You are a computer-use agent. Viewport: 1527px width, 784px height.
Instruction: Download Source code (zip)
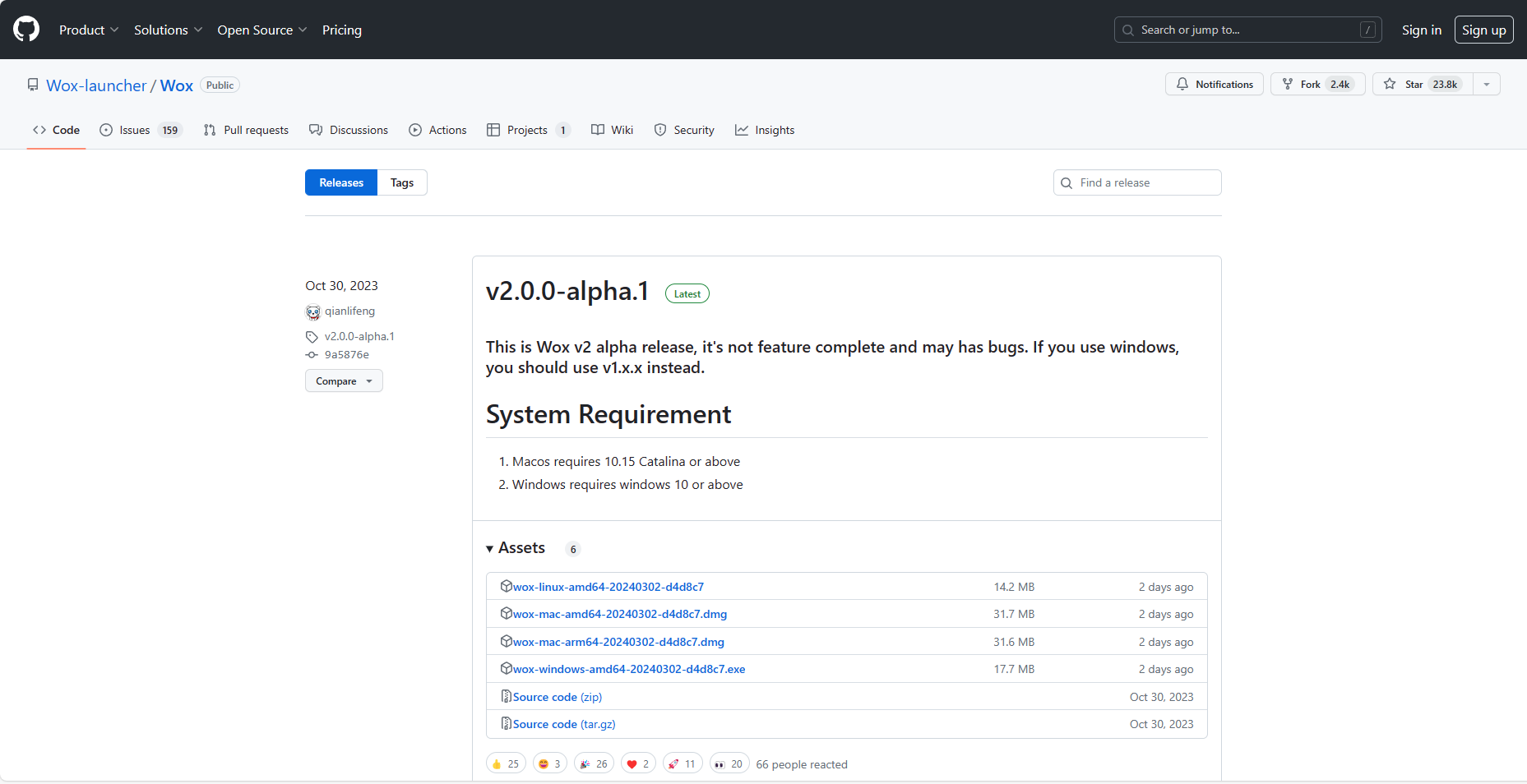(558, 697)
